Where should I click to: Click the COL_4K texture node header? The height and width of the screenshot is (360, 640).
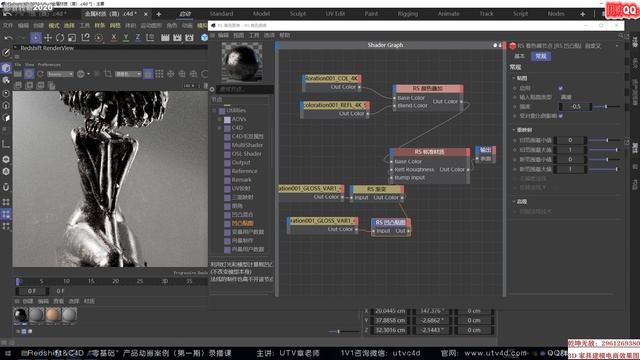point(331,78)
